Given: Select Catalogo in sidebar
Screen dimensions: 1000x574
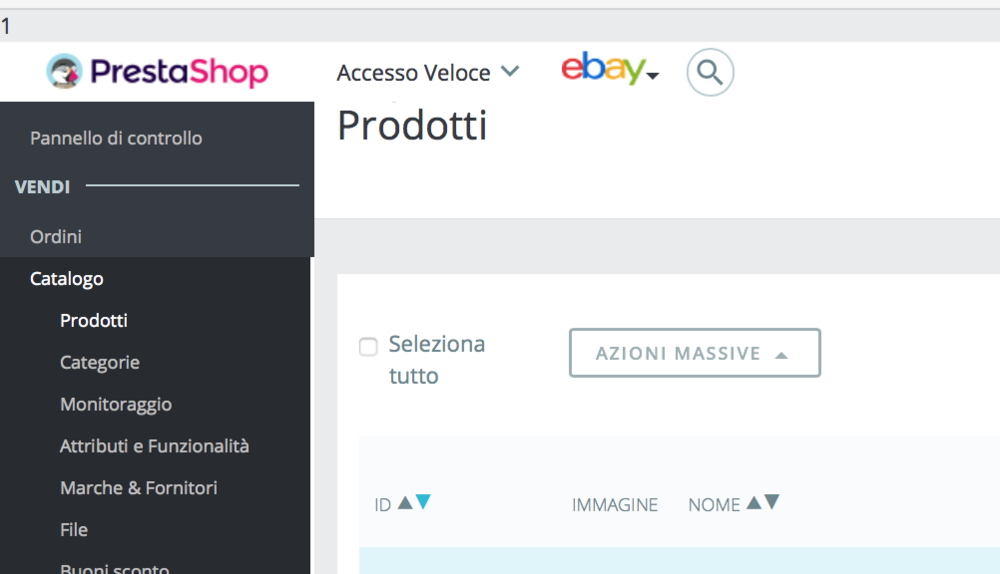Looking at the screenshot, I should point(67,279).
